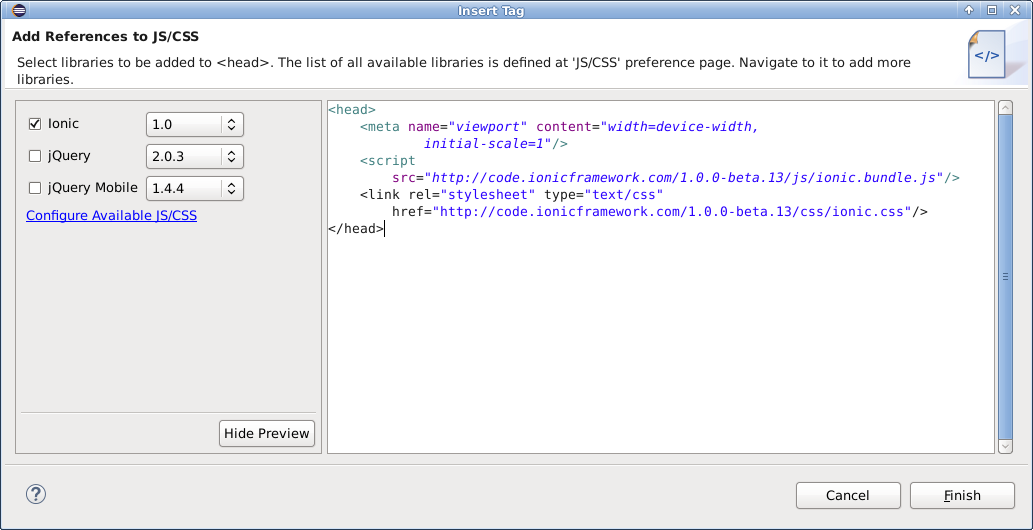Click the link rel="stylesheet" line
Image resolution: width=1033 pixels, height=530 pixels.
click(x=511, y=194)
